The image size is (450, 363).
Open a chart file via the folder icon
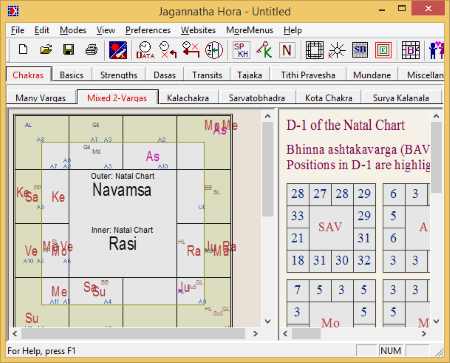[x=46, y=50]
